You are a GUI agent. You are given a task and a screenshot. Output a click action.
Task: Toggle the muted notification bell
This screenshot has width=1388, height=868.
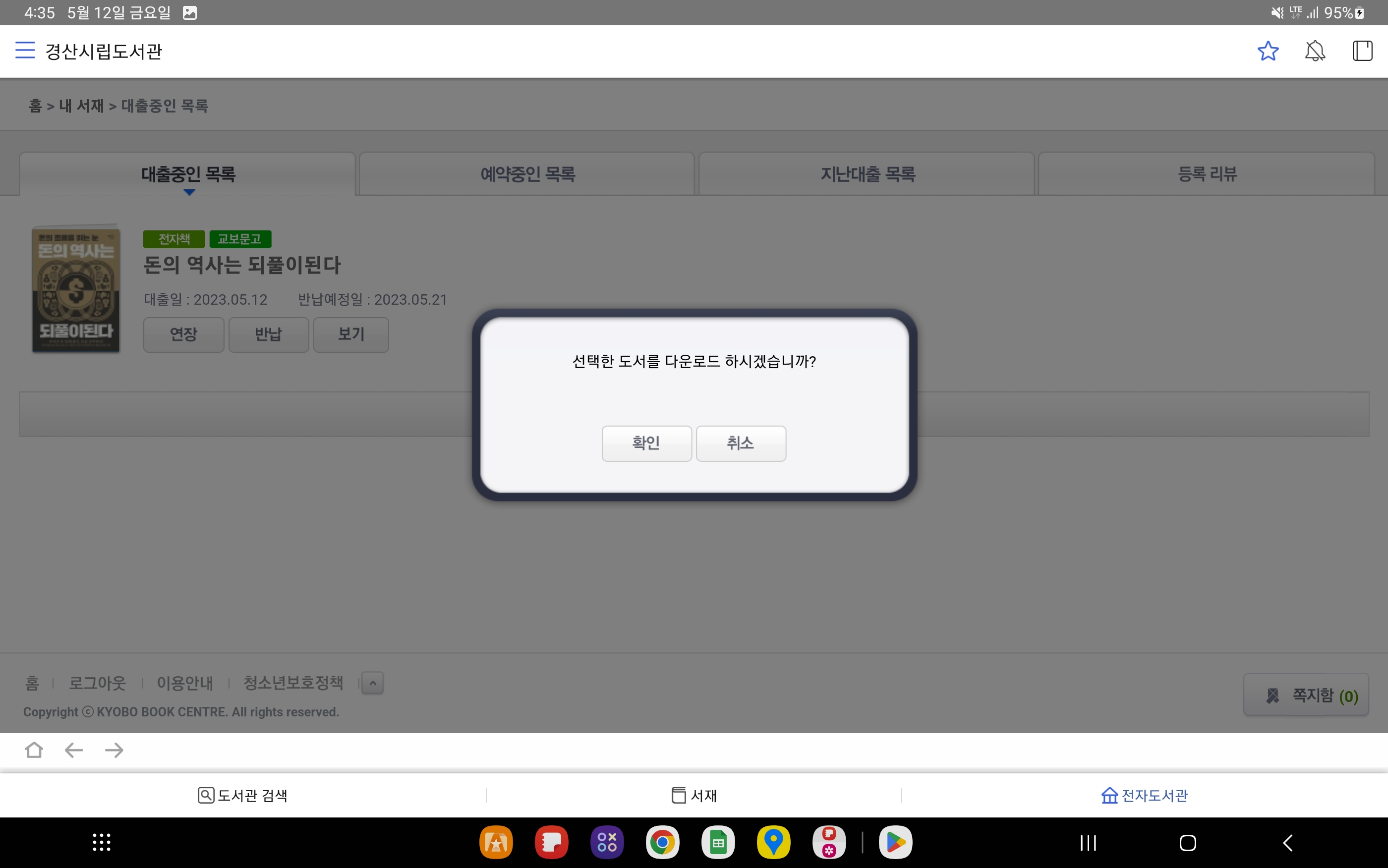click(1315, 51)
